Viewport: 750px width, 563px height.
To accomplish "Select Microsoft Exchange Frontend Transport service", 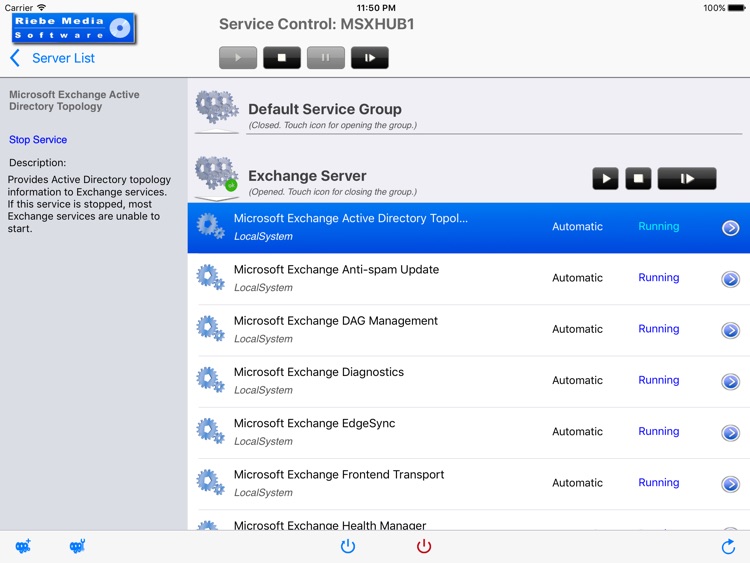I will click(x=469, y=484).
